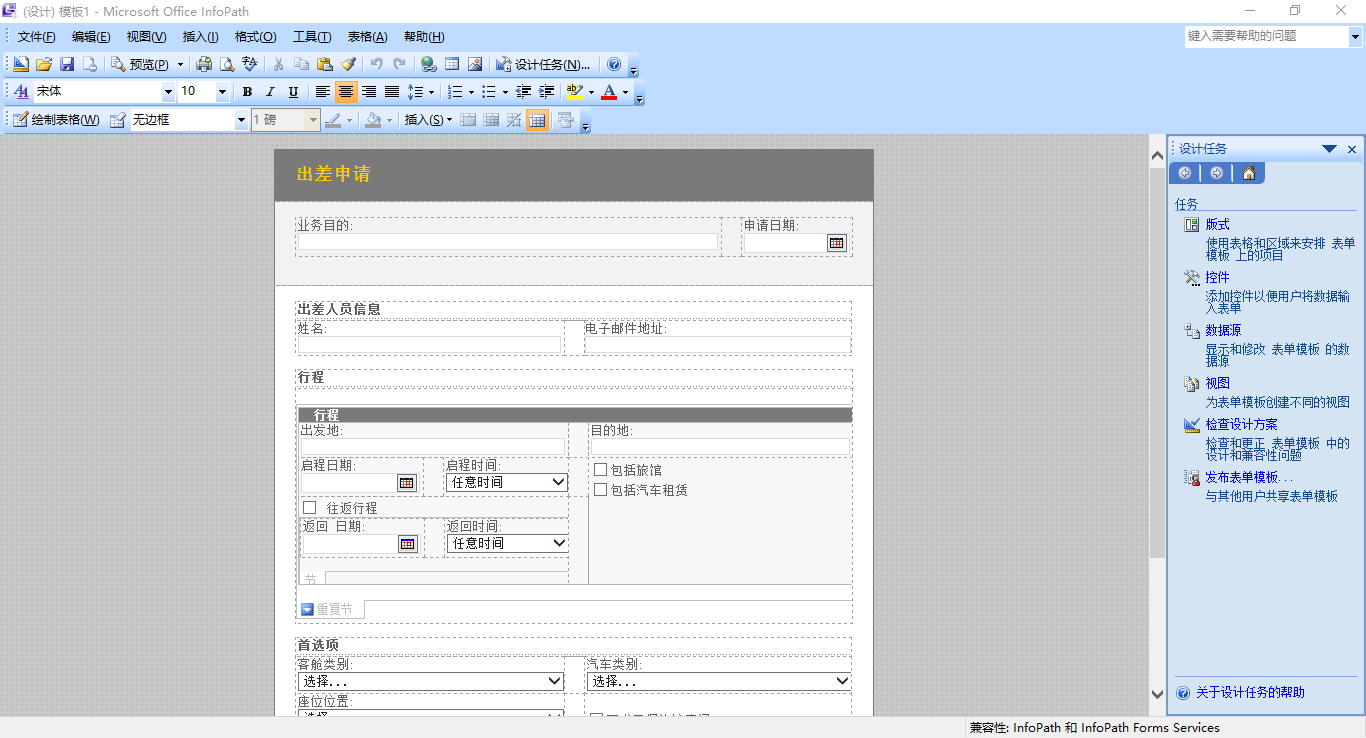1366x738 pixels.
Task: Open the 客舱类别 选择 dropdown
Action: click(555, 681)
